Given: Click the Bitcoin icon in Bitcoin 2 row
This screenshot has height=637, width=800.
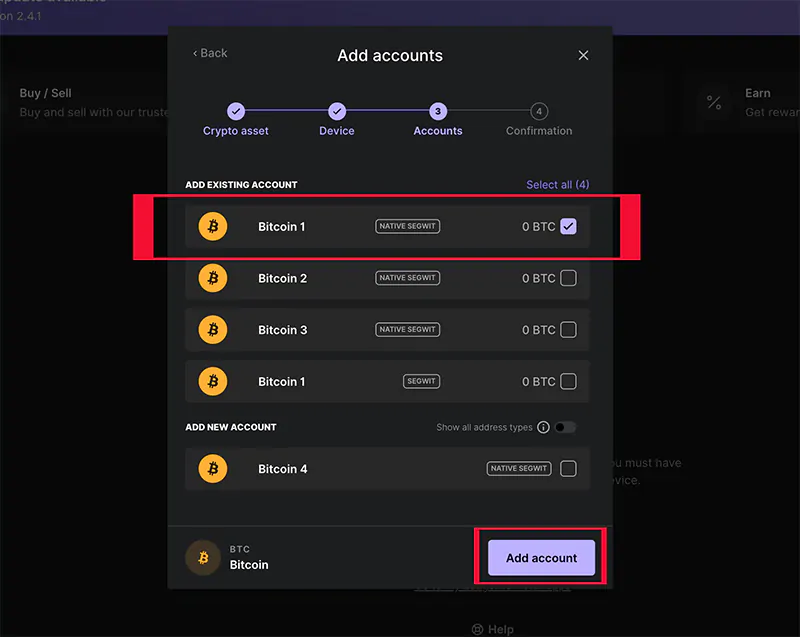Looking at the screenshot, I should point(212,278).
